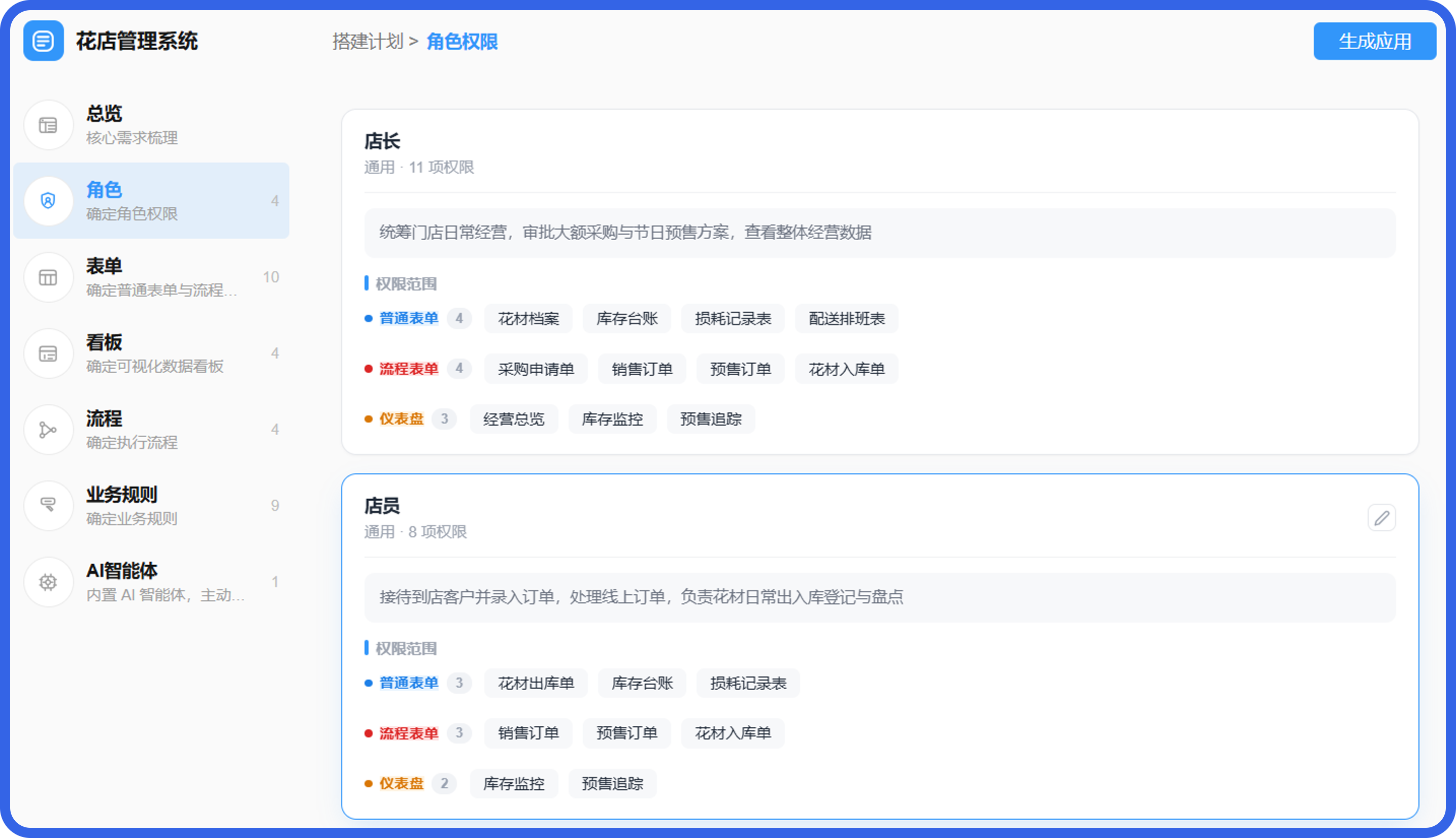Click 店长's 普通表单 label
1456x838 pixels.
click(x=409, y=319)
